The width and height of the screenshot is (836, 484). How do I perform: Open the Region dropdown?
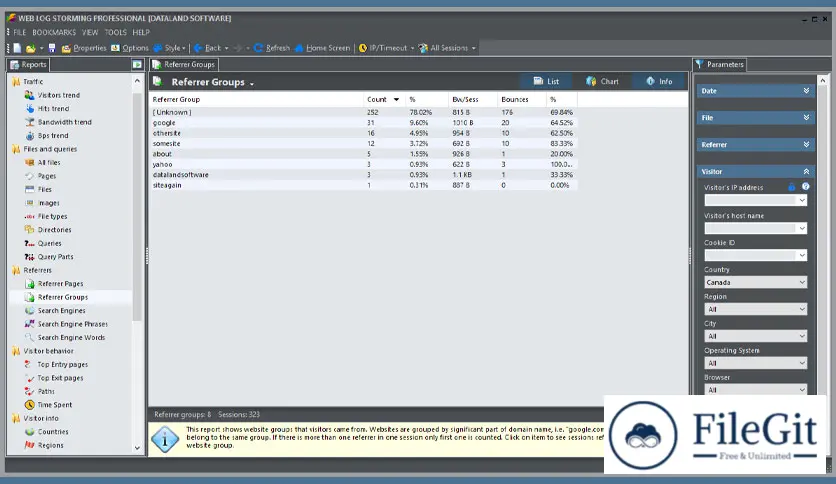pyautogui.click(x=755, y=309)
